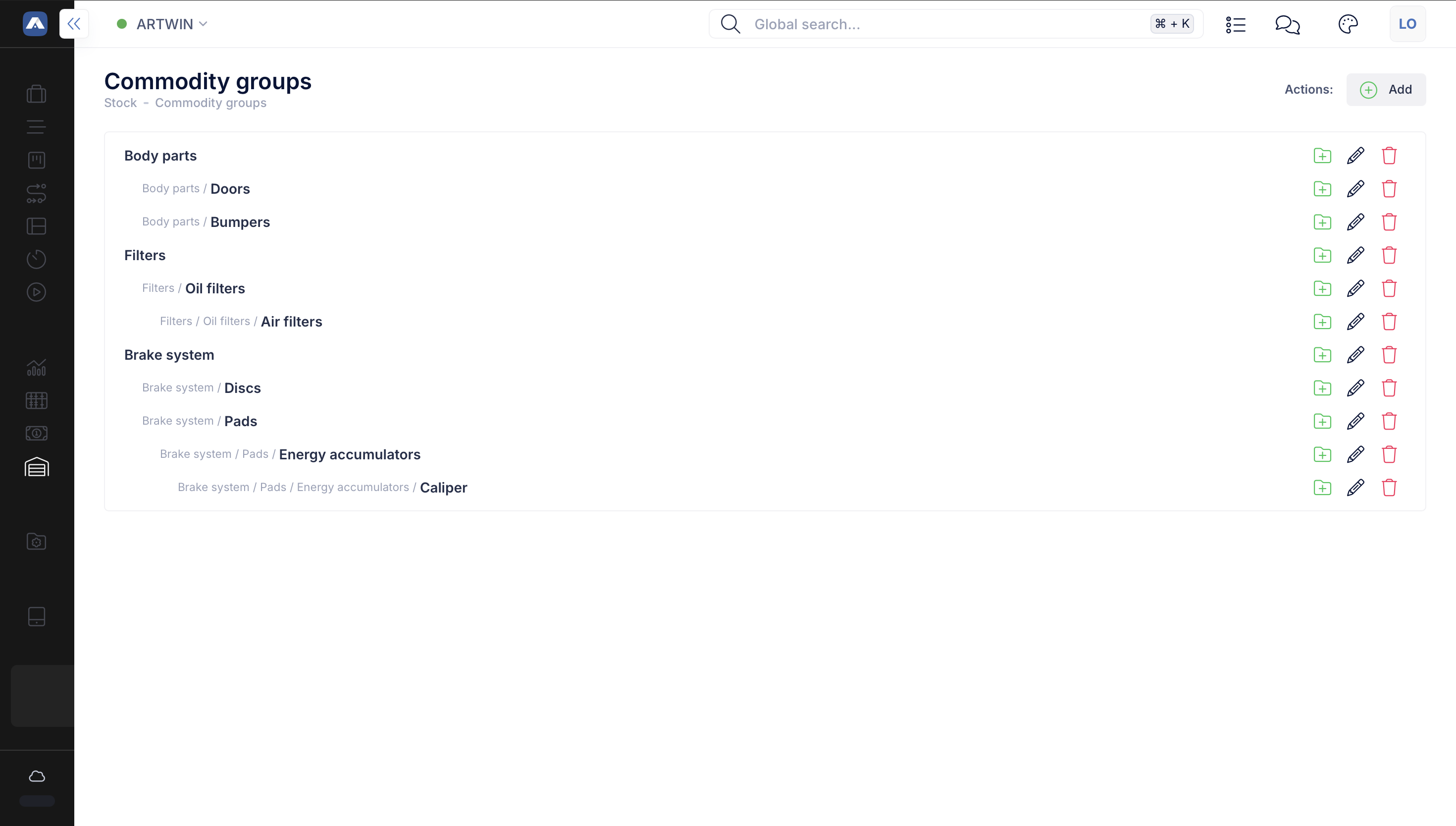Screen dimensions: 1456x826
Task: Edit the Energy accumulators group
Action: (x=1355, y=454)
